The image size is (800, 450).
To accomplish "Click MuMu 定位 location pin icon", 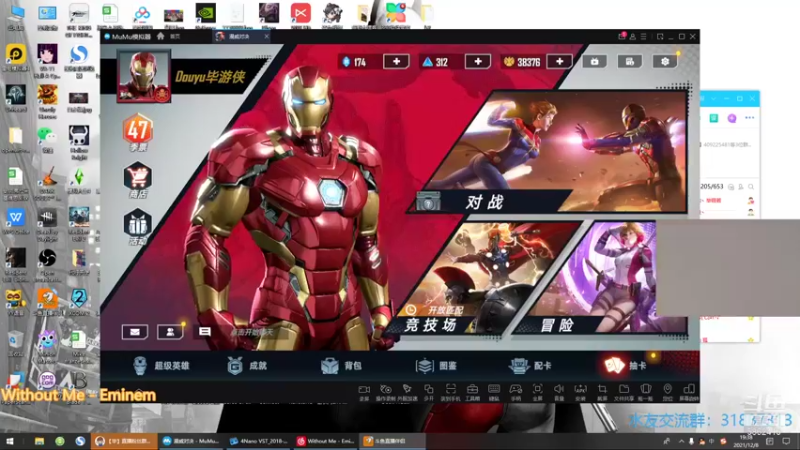I will [x=667, y=392].
